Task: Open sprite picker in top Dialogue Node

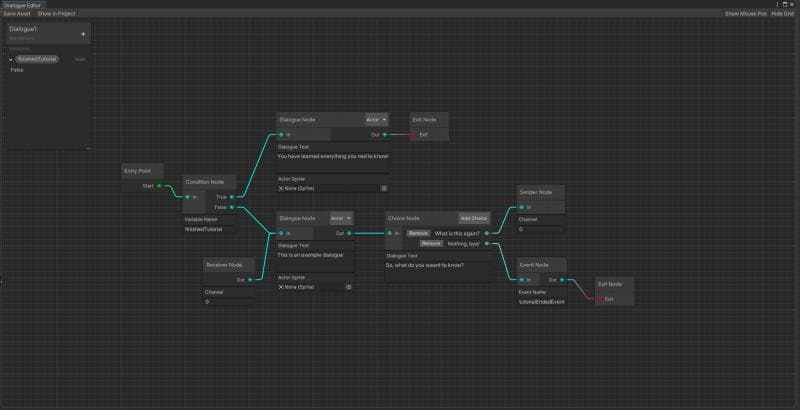Action: [x=384, y=188]
